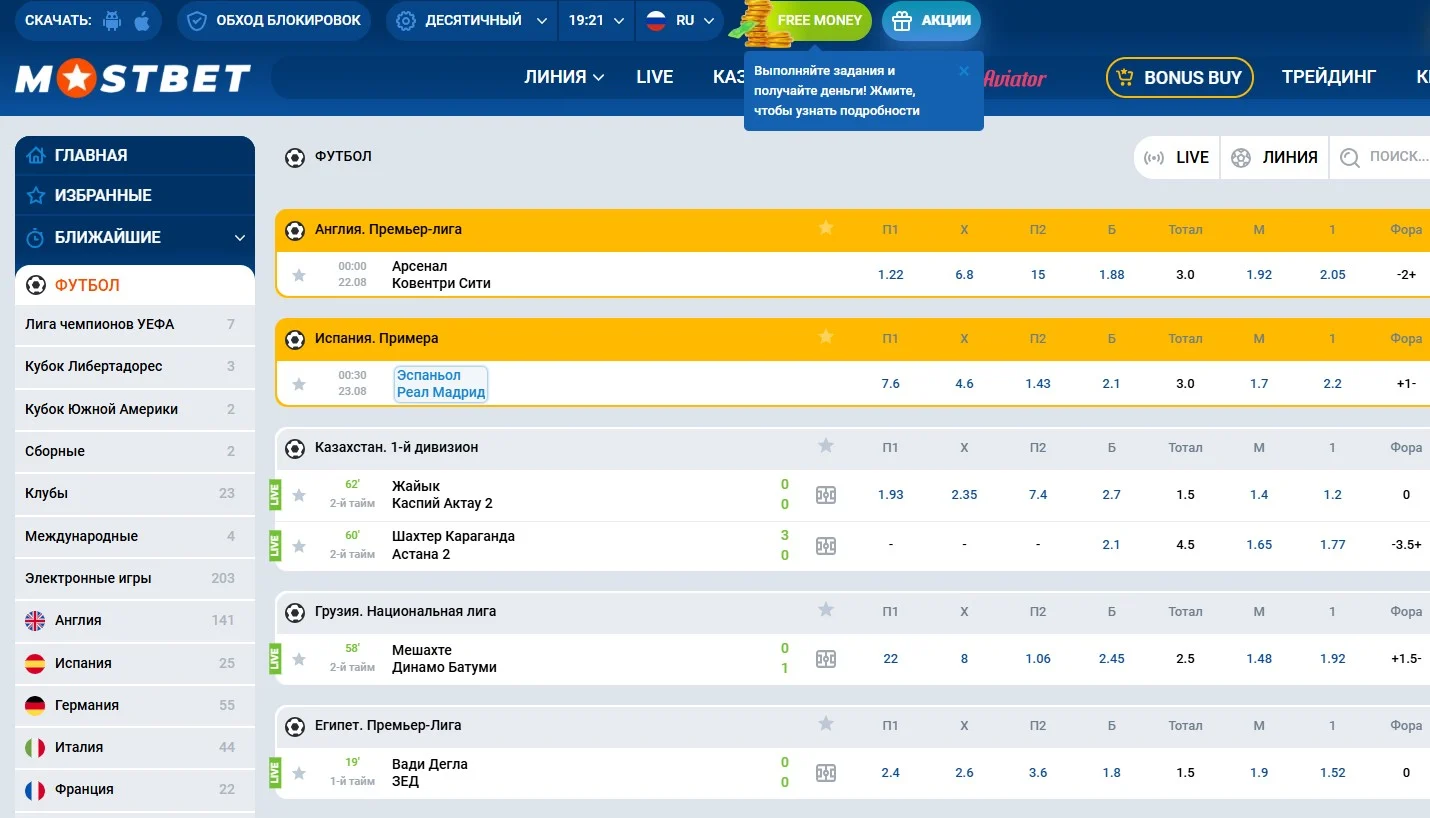Open the time zone dropdown showing 19:21
Screen dimensions: 1430x818
tap(596, 21)
